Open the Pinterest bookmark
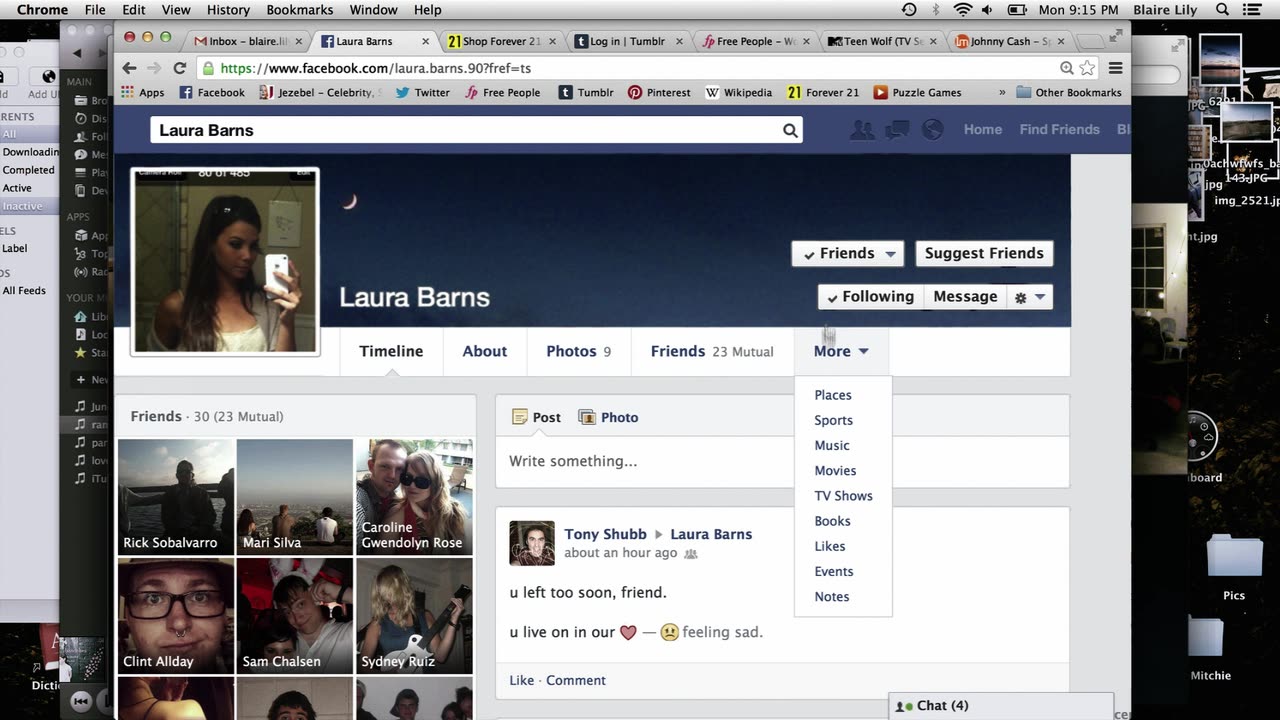Viewport: 1280px width, 720px height. [659, 92]
